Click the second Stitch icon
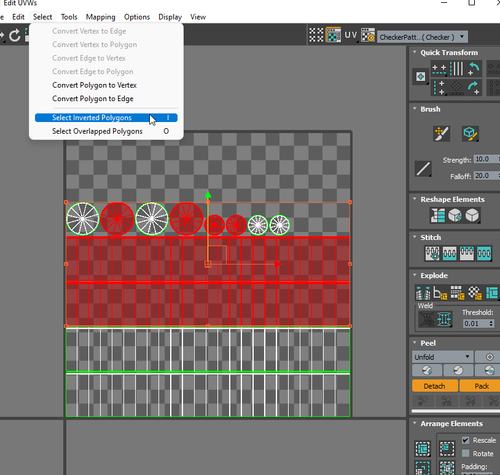 [x=449, y=253]
